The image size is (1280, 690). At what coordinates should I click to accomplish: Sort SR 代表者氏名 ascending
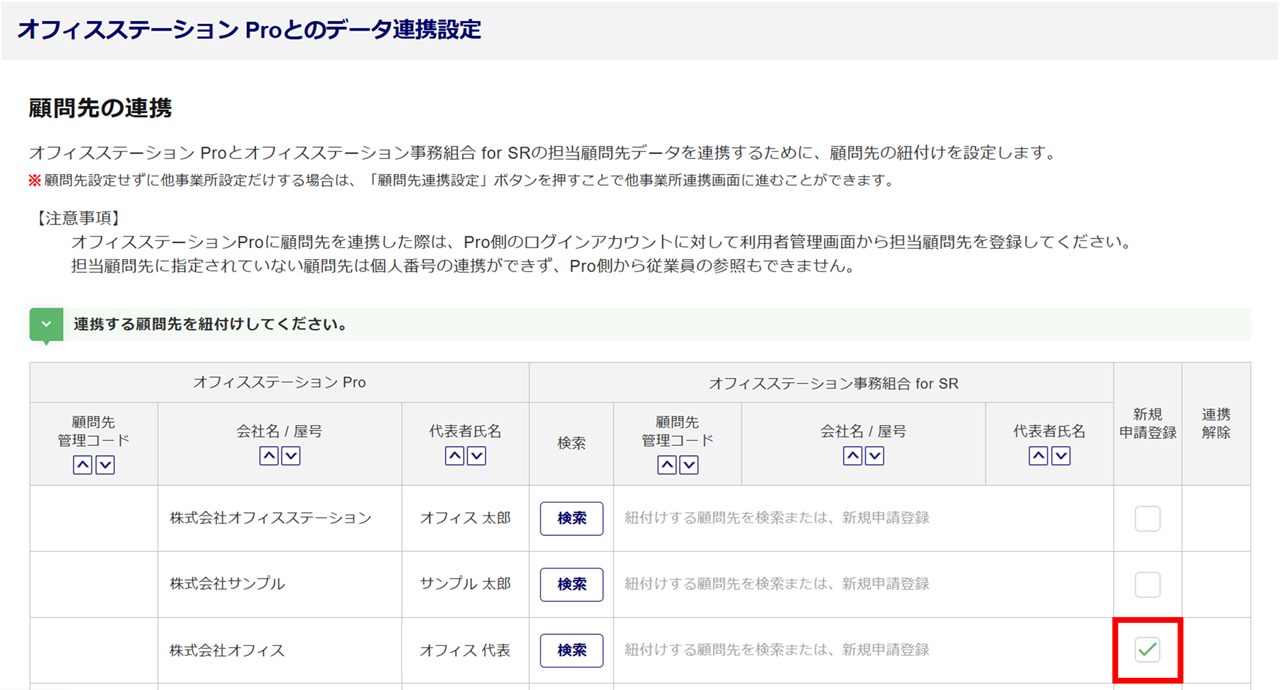(1038, 456)
